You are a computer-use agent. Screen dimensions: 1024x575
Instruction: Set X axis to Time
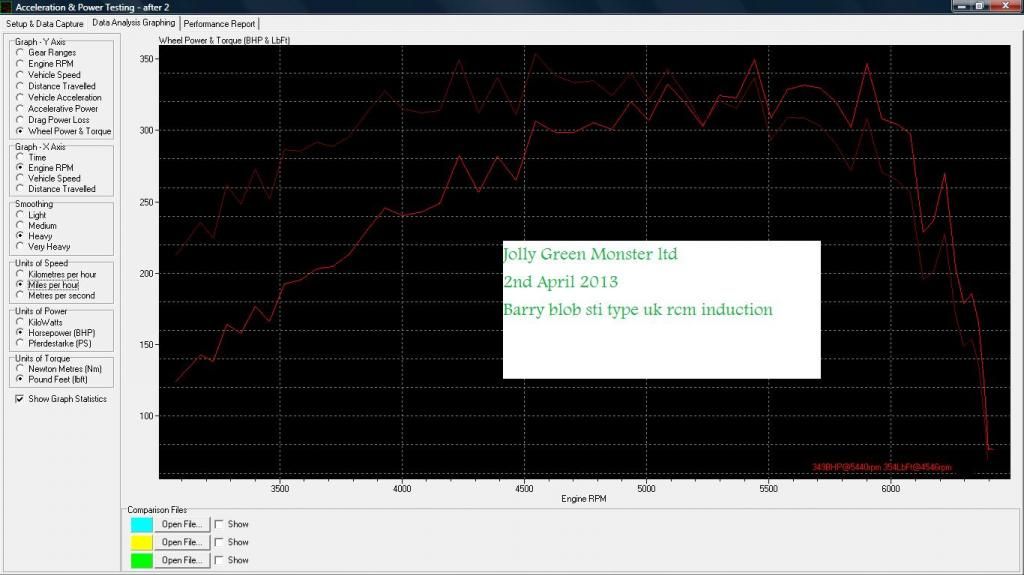point(21,158)
